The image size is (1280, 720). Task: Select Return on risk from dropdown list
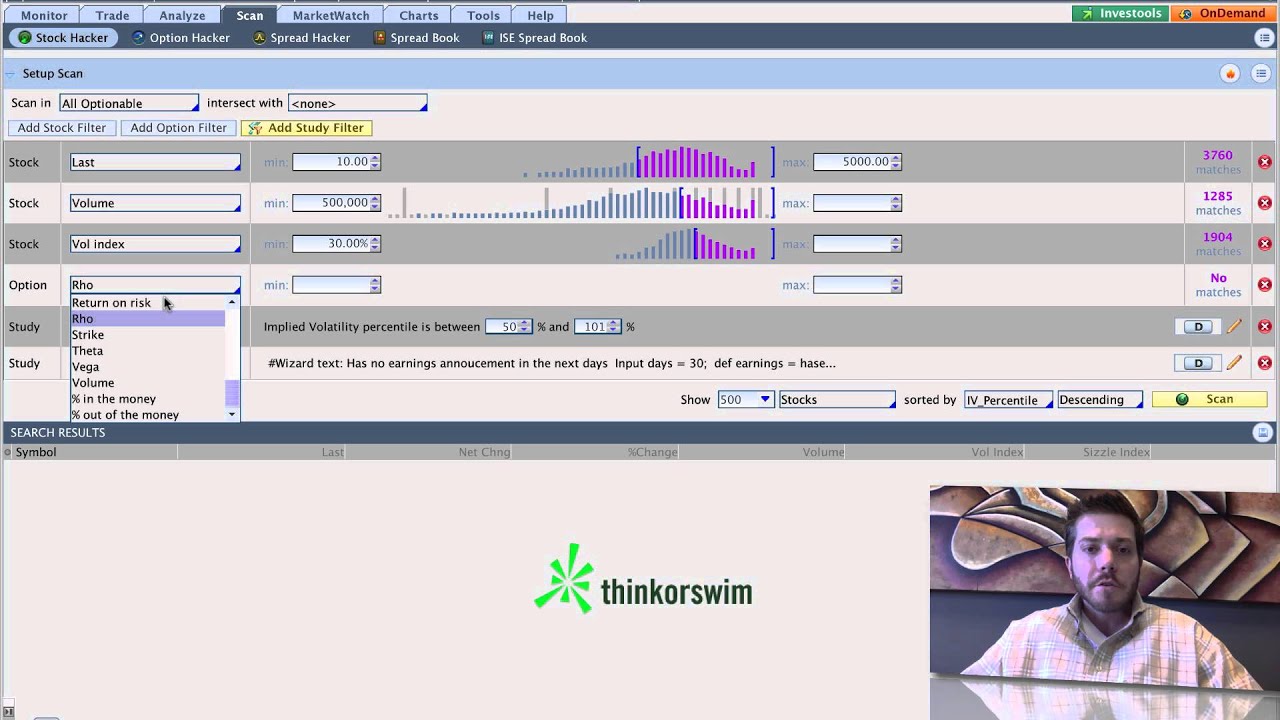coord(148,303)
